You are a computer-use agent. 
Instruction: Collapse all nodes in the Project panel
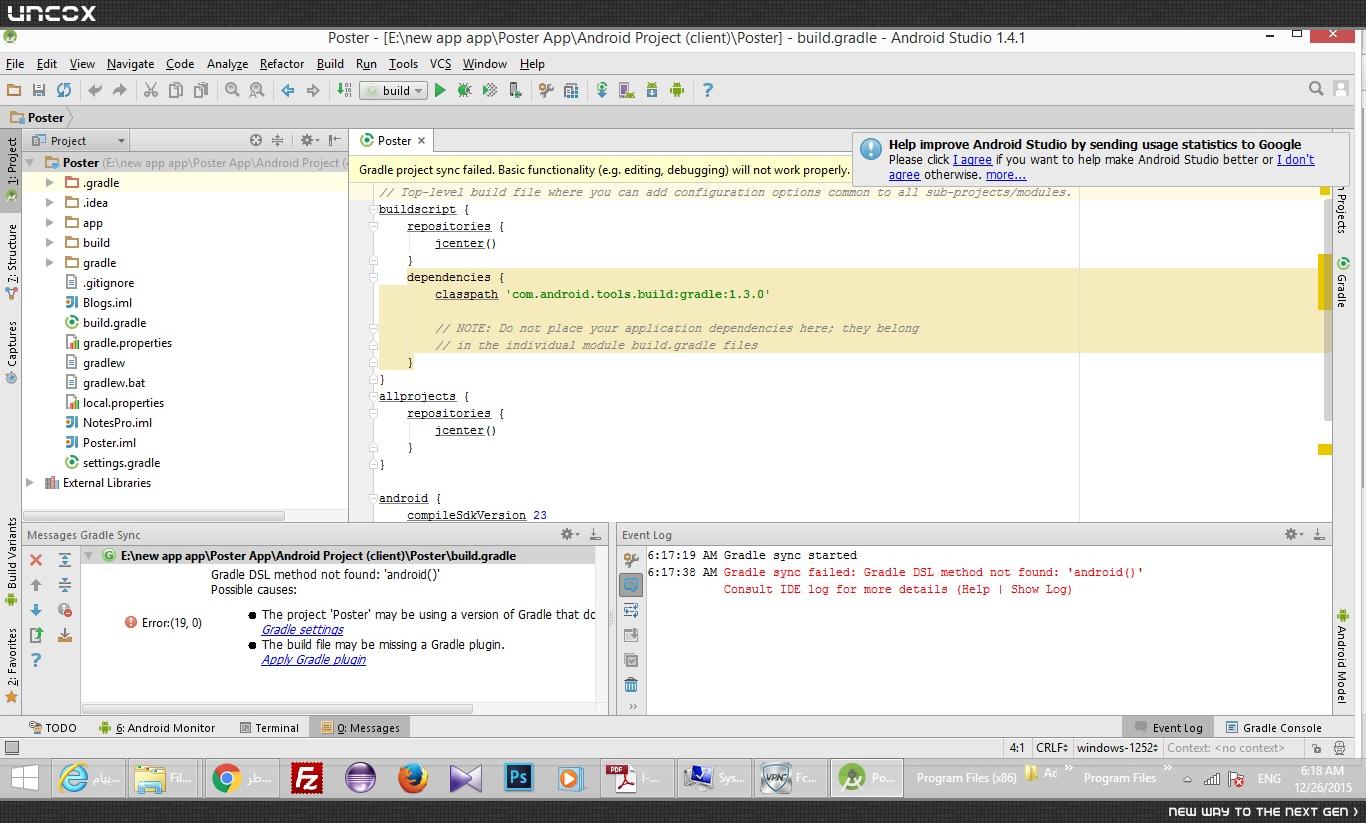click(278, 141)
